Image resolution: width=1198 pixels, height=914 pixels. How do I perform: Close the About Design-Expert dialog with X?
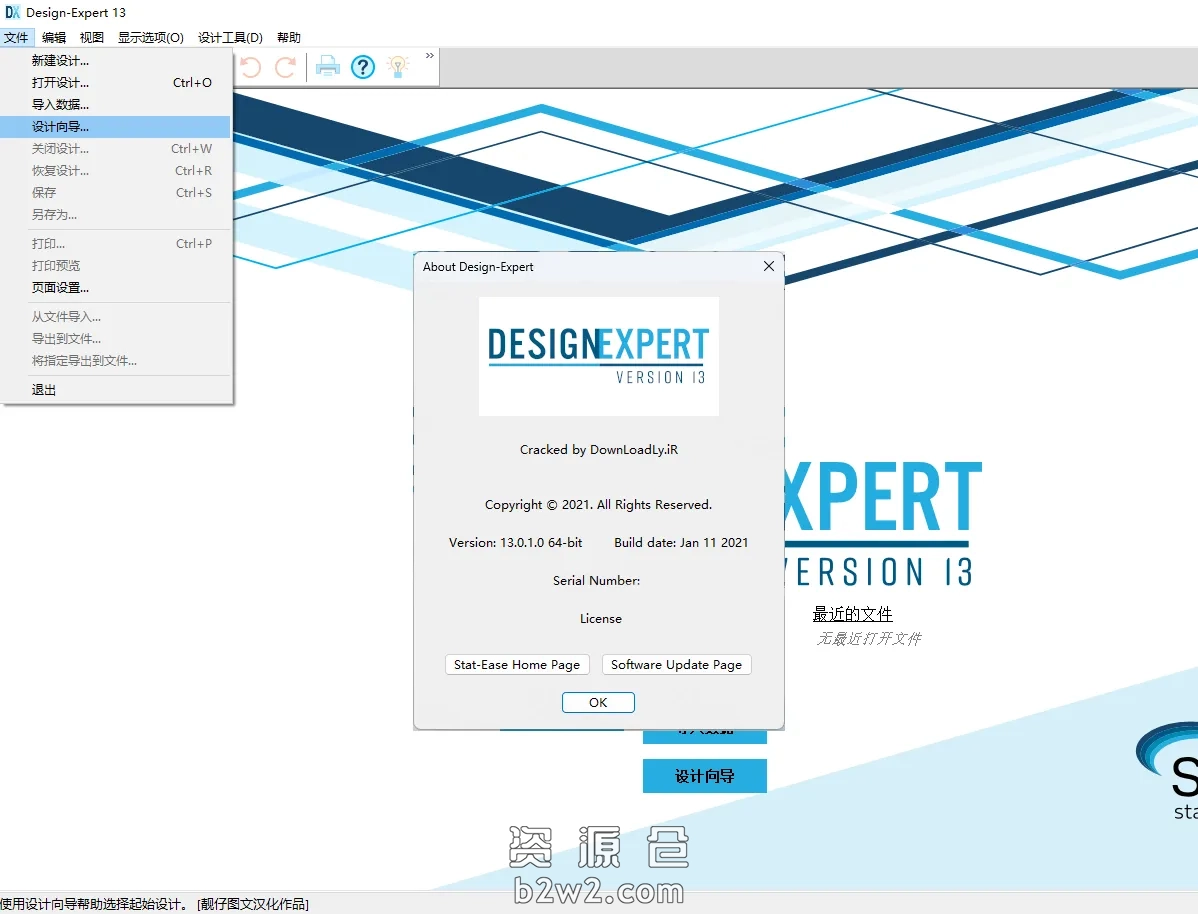tap(768, 267)
